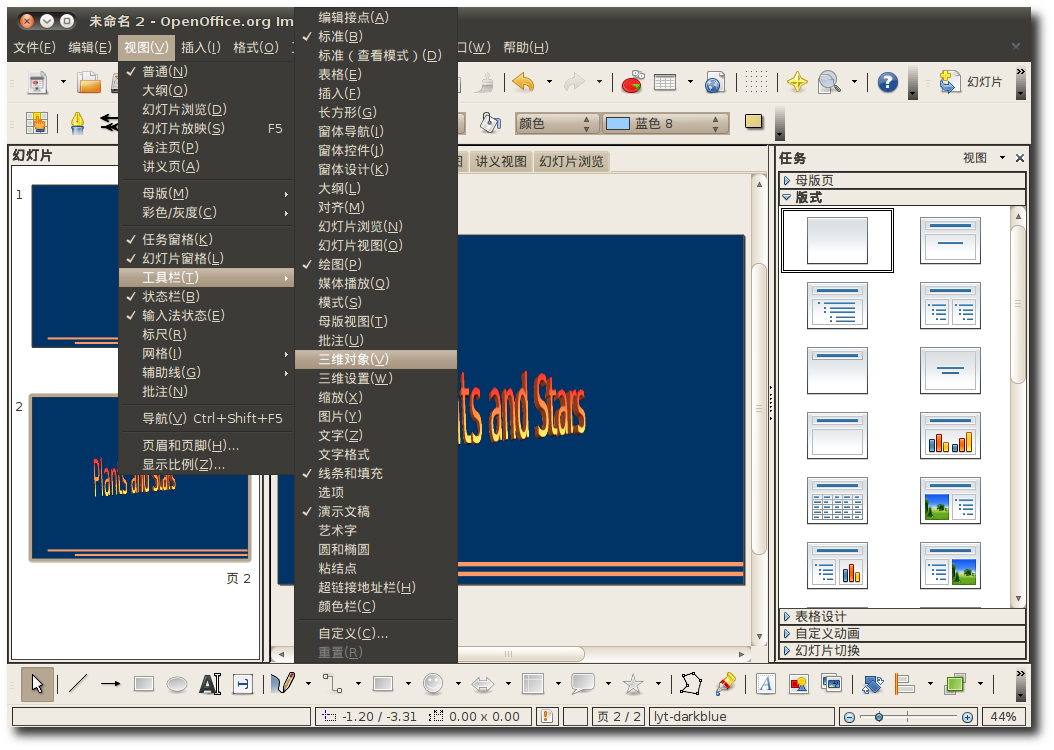Image resolution: width=1054 pixels, height=750 pixels.
Task: Open the Navigator star icon
Action: click(x=797, y=83)
